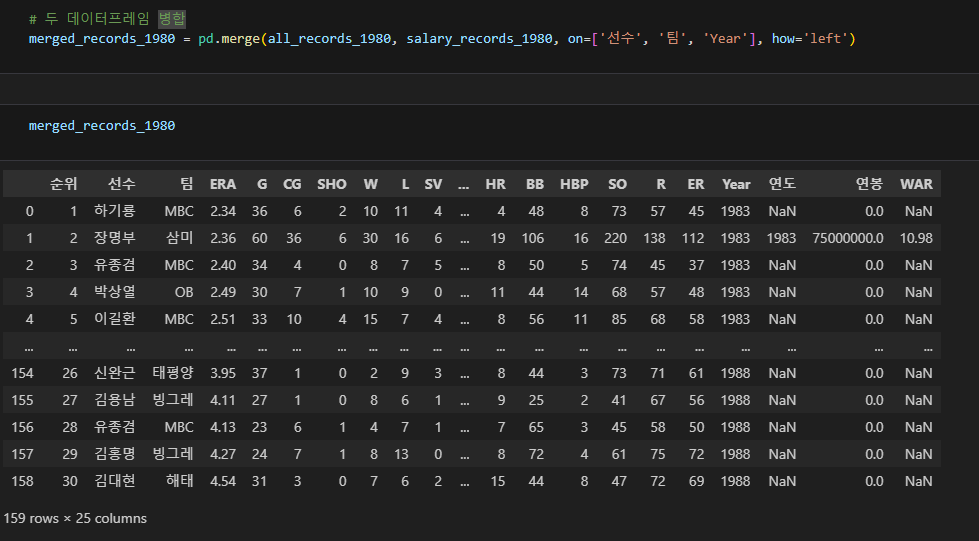The height and width of the screenshot is (541, 979).
Task: Click ERA value '2.34' in row 0
Action: [x=223, y=211]
